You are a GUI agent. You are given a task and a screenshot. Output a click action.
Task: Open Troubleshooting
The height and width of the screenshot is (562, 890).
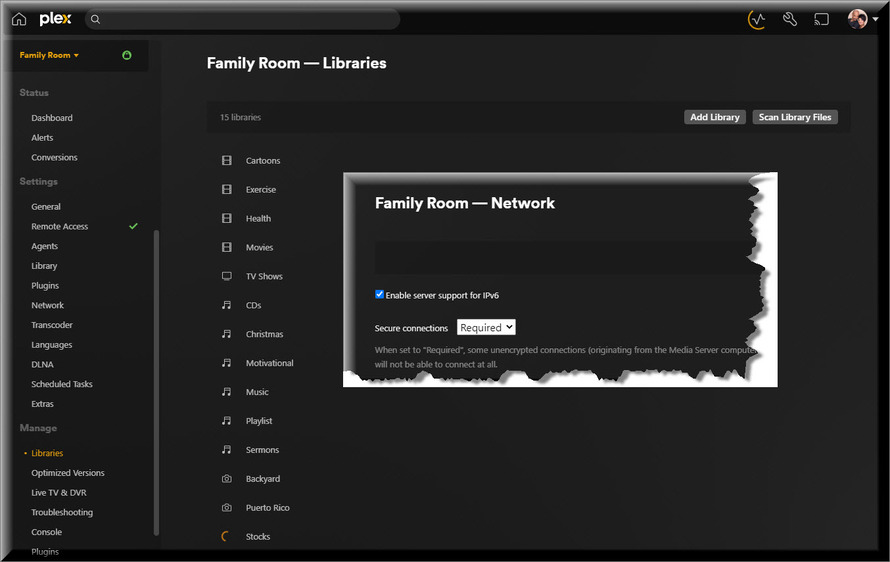[62, 513]
